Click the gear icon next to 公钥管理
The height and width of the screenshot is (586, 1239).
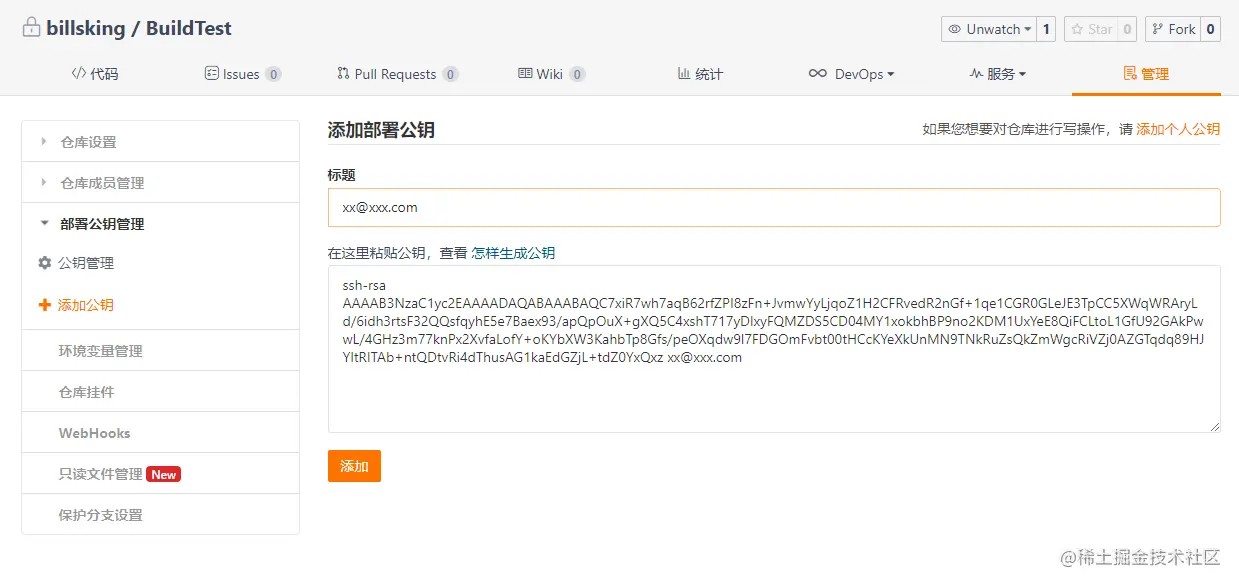pyautogui.click(x=44, y=263)
